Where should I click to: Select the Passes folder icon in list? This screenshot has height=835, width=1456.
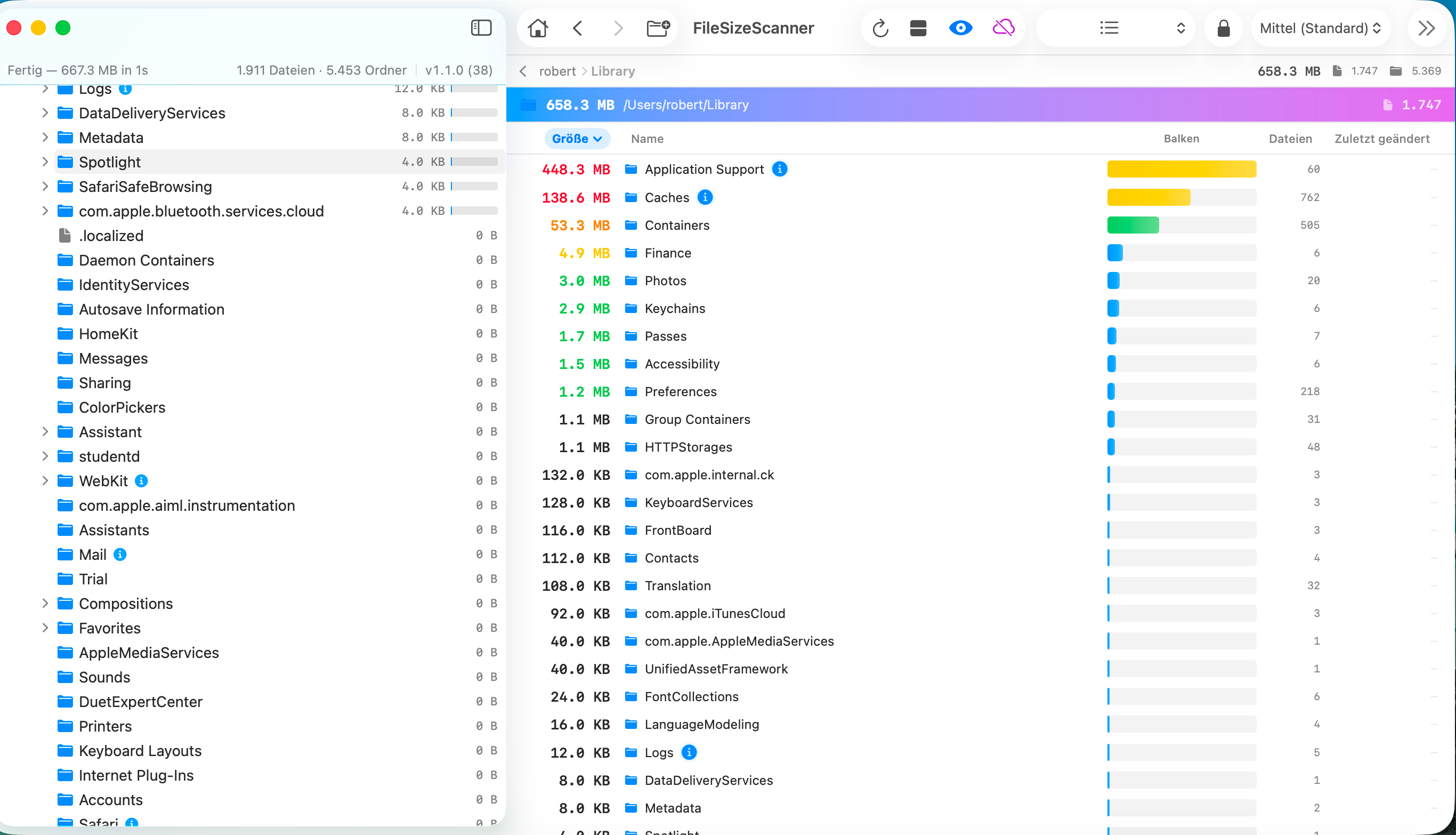pyautogui.click(x=630, y=336)
